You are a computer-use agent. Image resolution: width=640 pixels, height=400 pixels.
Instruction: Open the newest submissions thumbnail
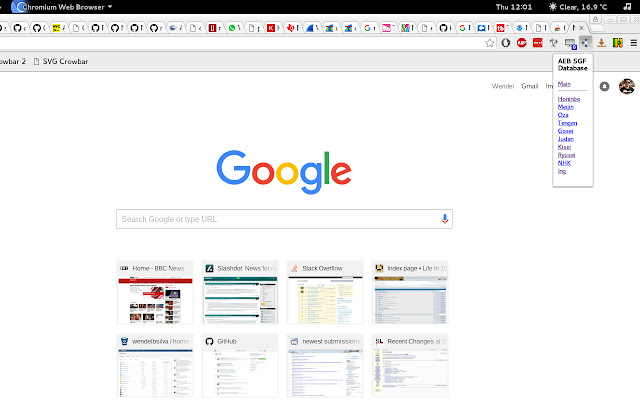point(325,365)
